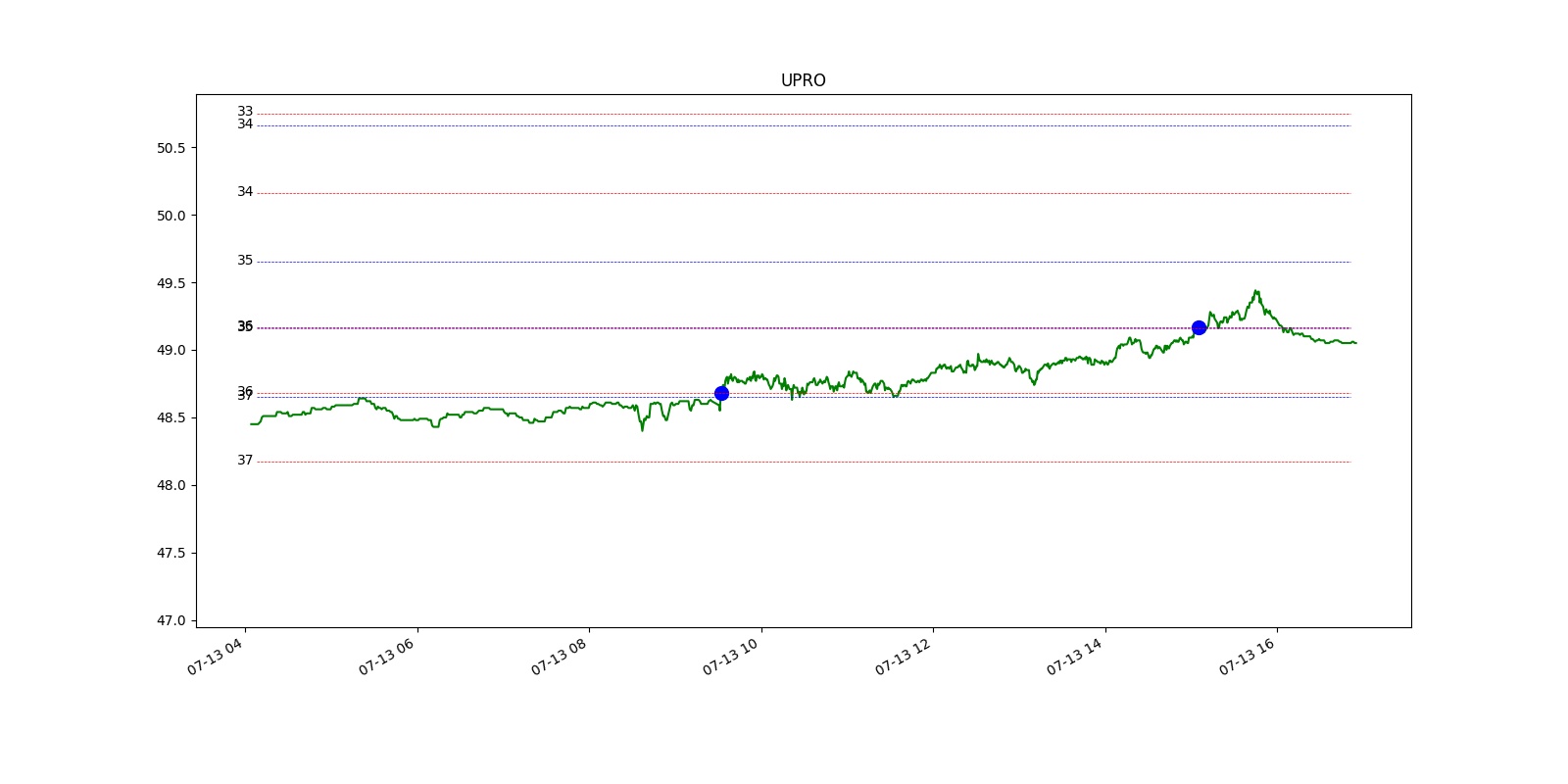Click the 07-13 08 x-axis label
This screenshot has height=784, width=1568.
pyautogui.click(x=560, y=656)
